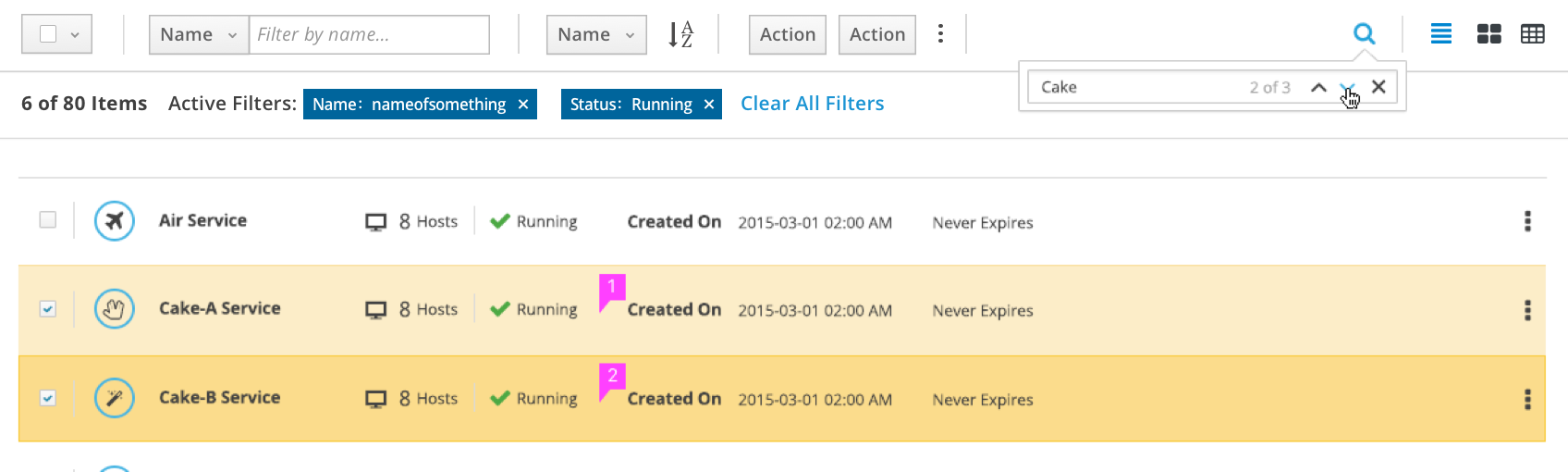Click the 6 of 80 Items count
1568x472 pixels.
pos(84,104)
